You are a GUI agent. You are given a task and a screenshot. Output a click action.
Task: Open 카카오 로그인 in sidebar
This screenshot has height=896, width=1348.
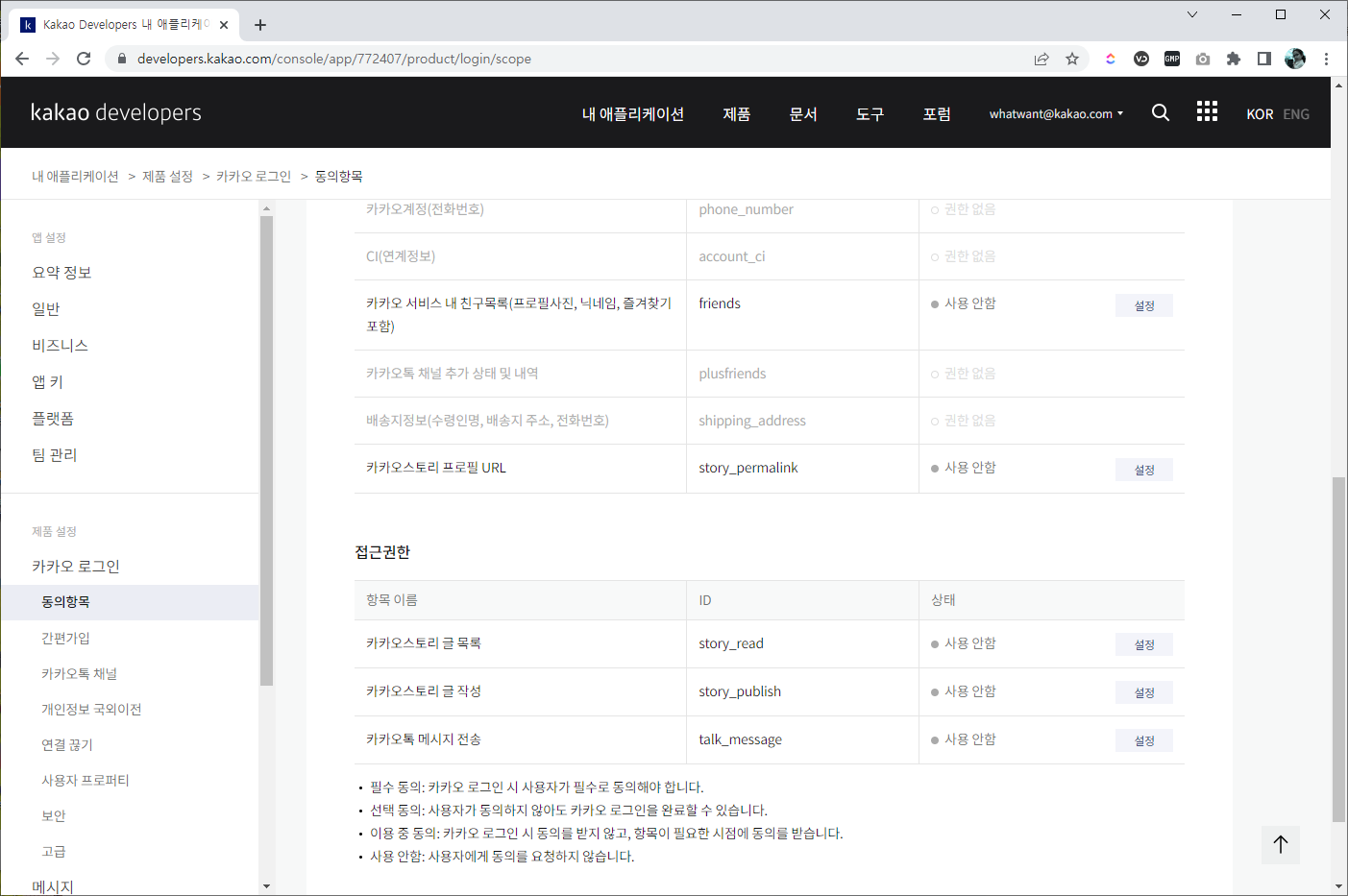pos(76,566)
